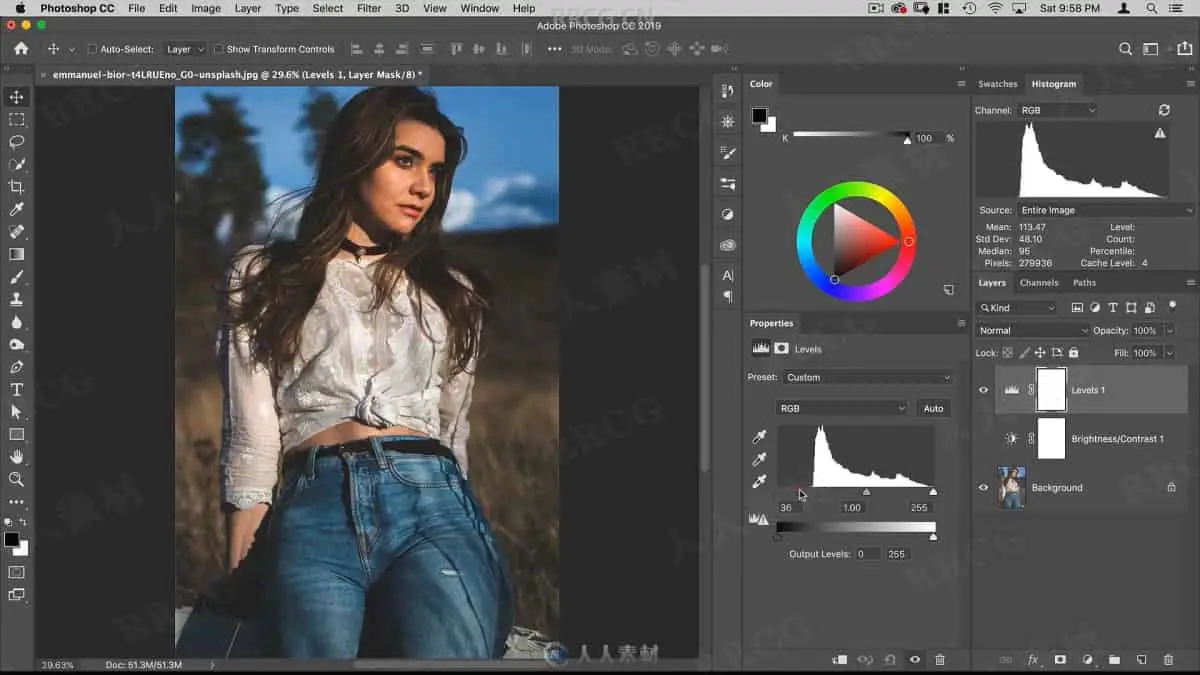Screen dimensions: 1200x675
Task: Select the Hand tool
Action: [16, 457]
